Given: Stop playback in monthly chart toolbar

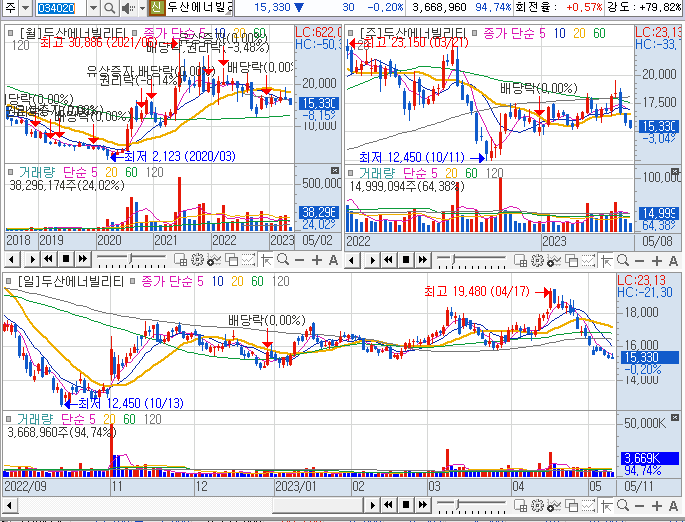Looking at the screenshot, I should (x=66, y=259).
